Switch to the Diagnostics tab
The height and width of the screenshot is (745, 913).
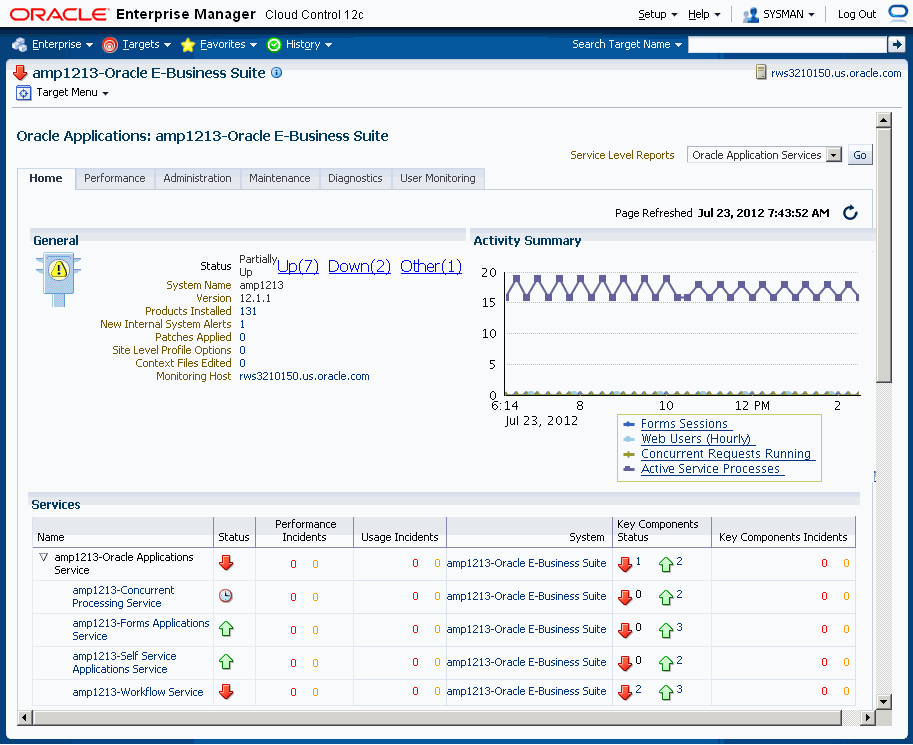tap(355, 178)
